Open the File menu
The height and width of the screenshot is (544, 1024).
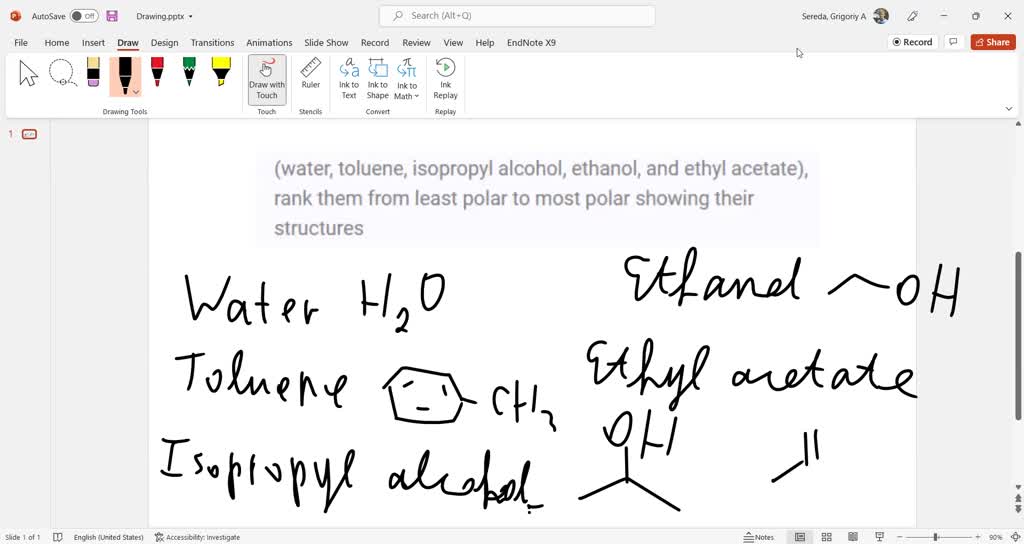click(21, 42)
